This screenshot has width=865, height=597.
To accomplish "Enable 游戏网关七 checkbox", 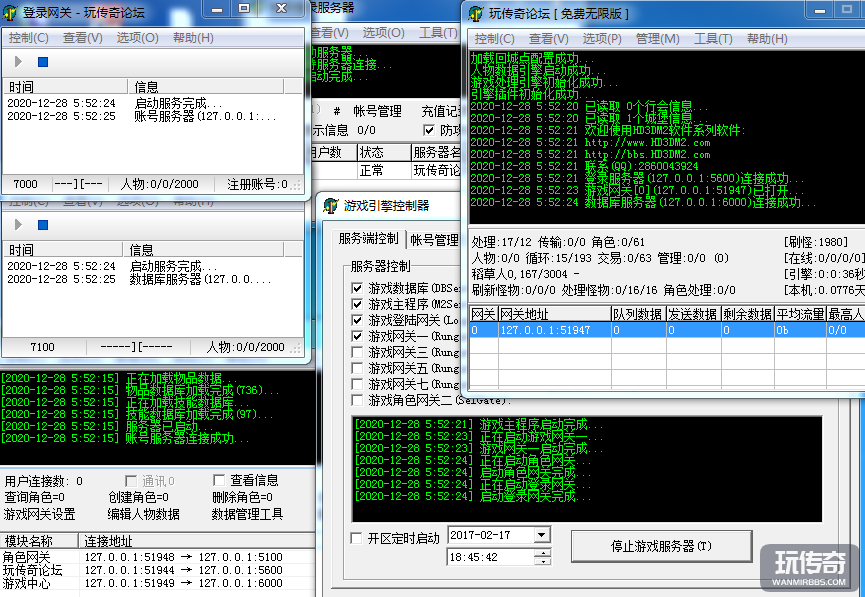I will click(x=357, y=384).
